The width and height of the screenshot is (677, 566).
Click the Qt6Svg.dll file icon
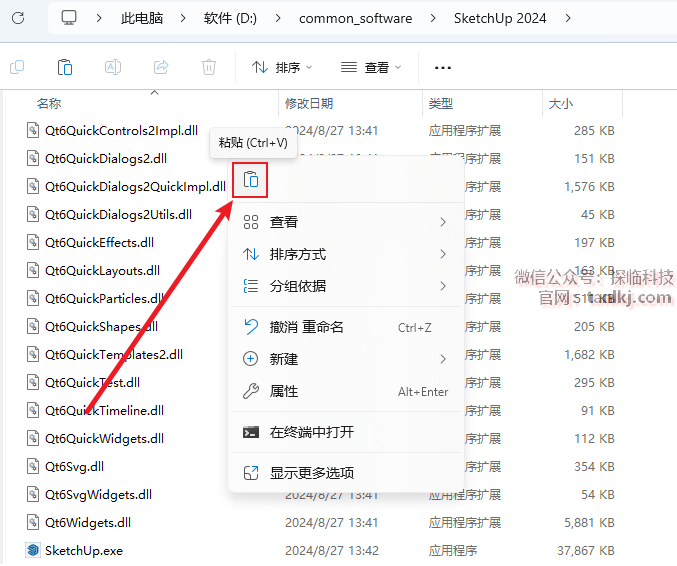pos(33,466)
